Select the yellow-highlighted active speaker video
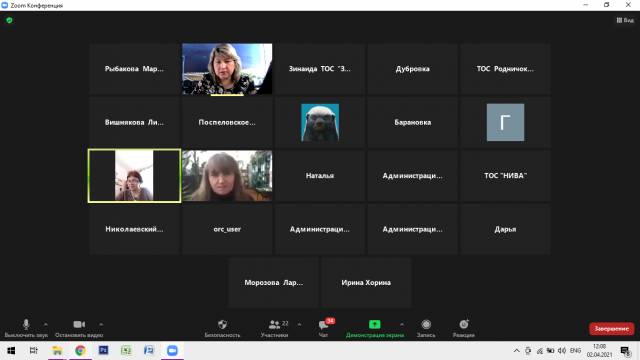This screenshot has height=360, width=640. pyautogui.click(x=134, y=176)
